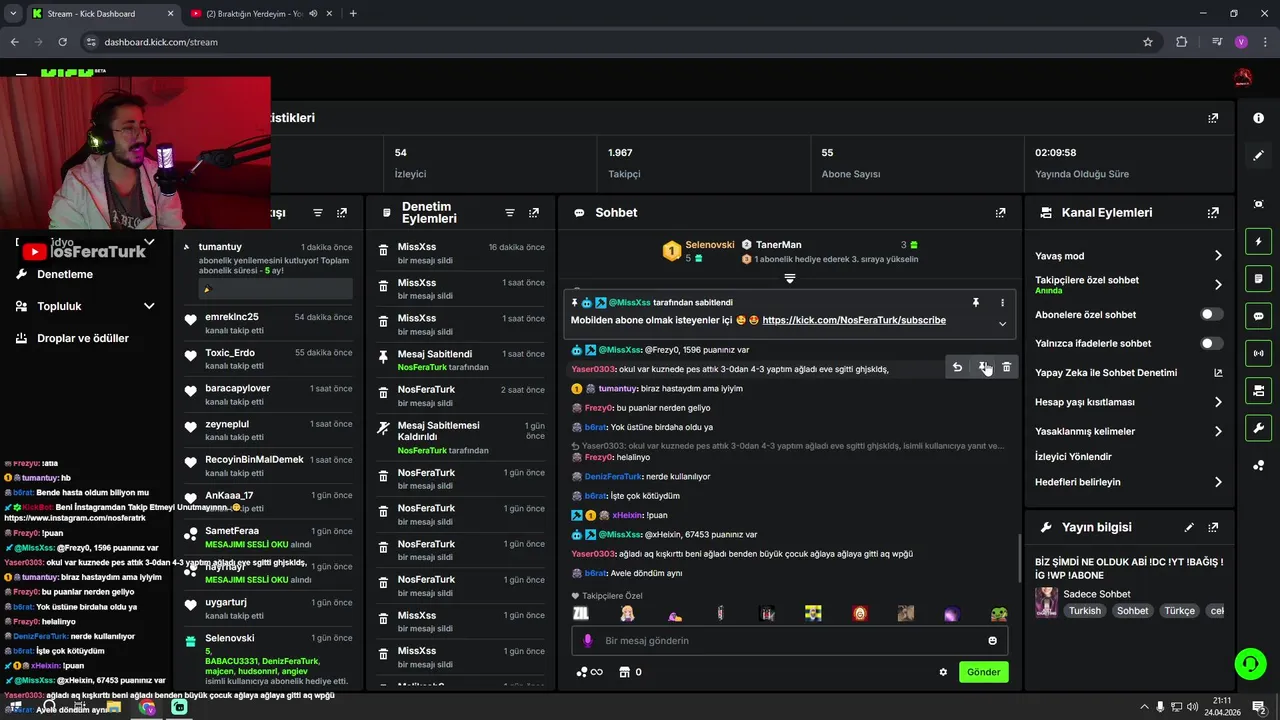Viewport: 1280px width, 720px height.
Task: Select the ZIL emote
Action: pyautogui.click(x=580, y=614)
